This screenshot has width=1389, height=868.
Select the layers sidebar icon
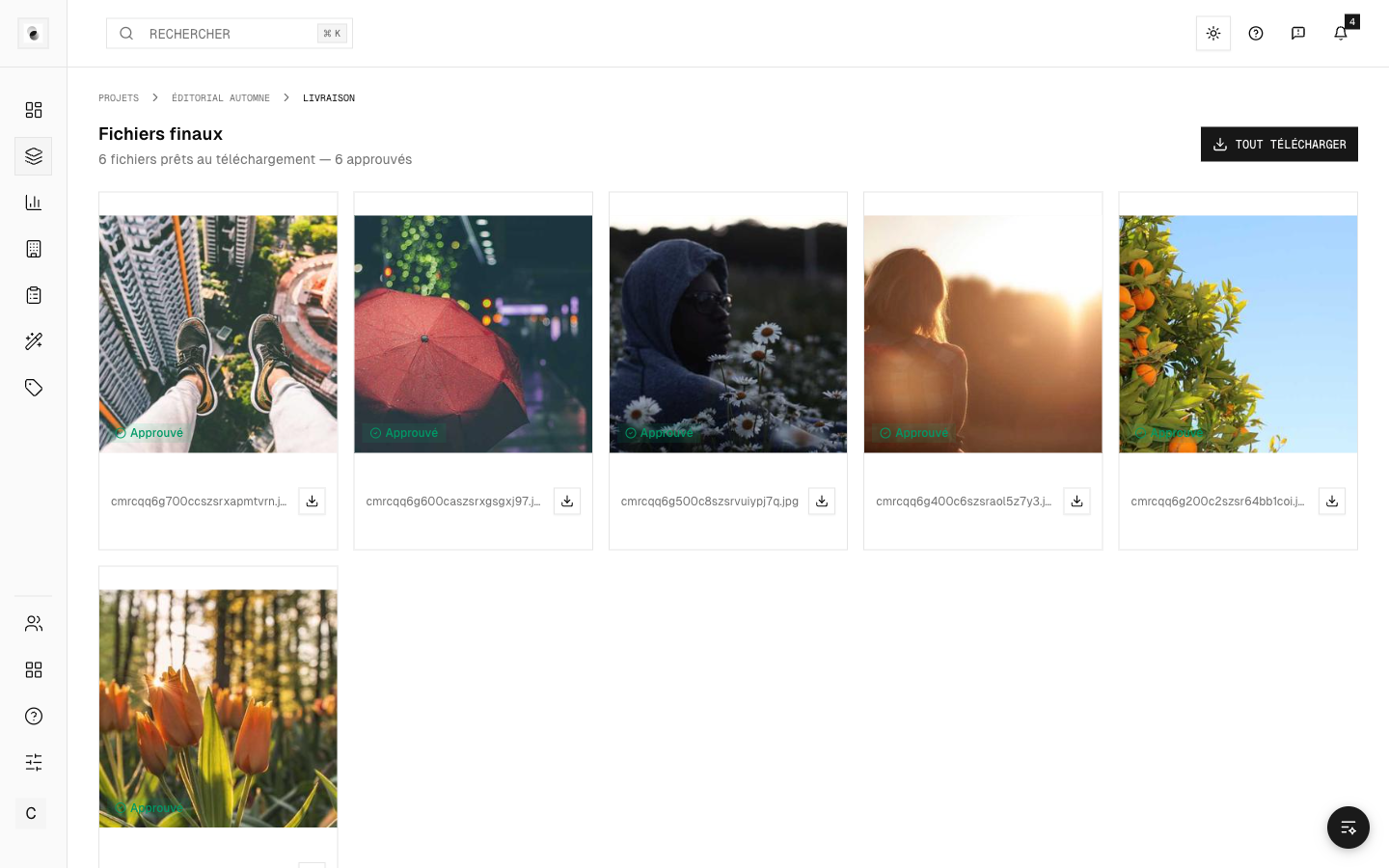click(34, 156)
